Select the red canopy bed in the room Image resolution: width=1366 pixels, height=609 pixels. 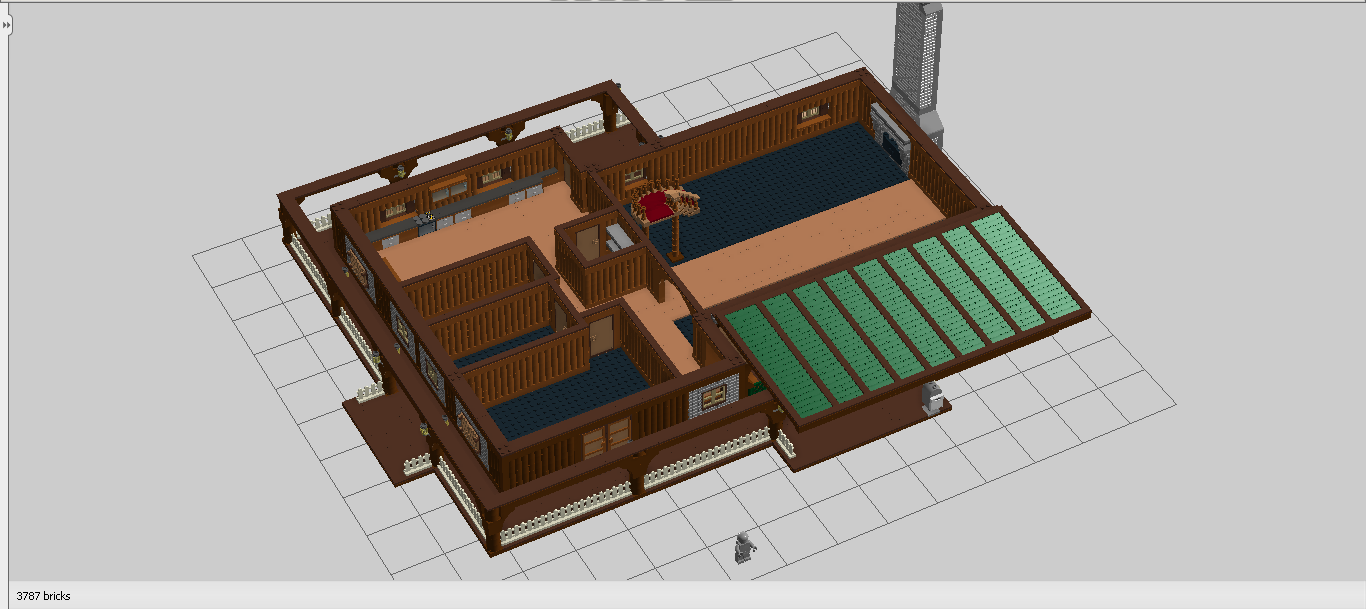[x=660, y=204]
